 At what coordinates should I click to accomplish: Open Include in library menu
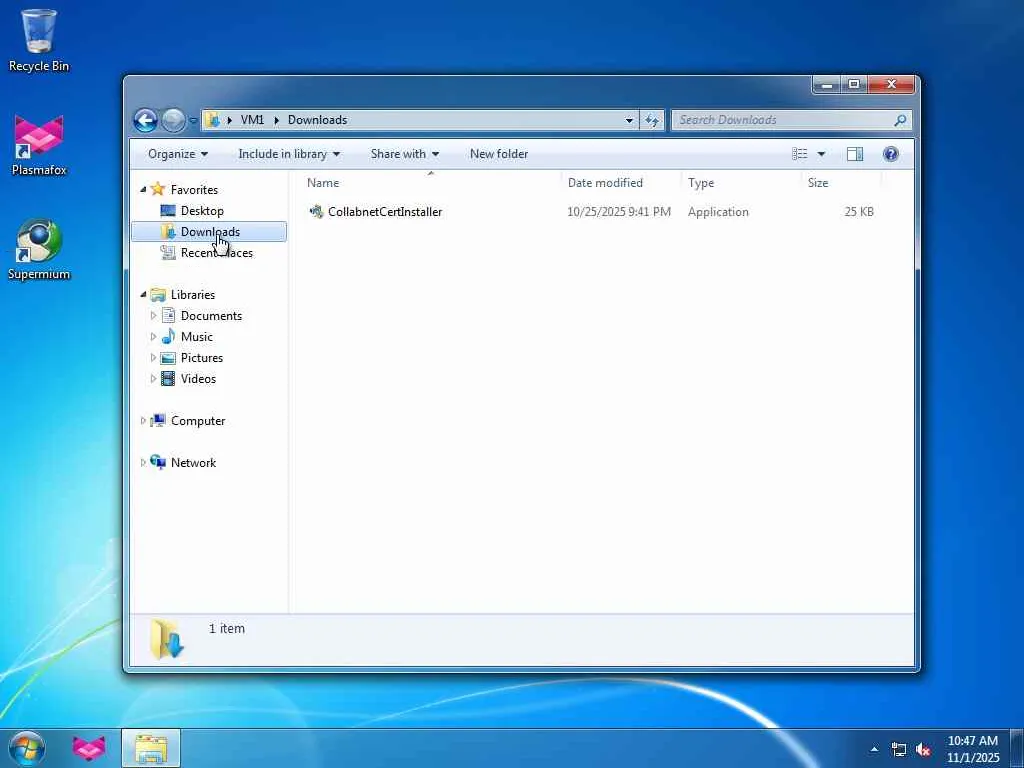pyautogui.click(x=289, y=154)
